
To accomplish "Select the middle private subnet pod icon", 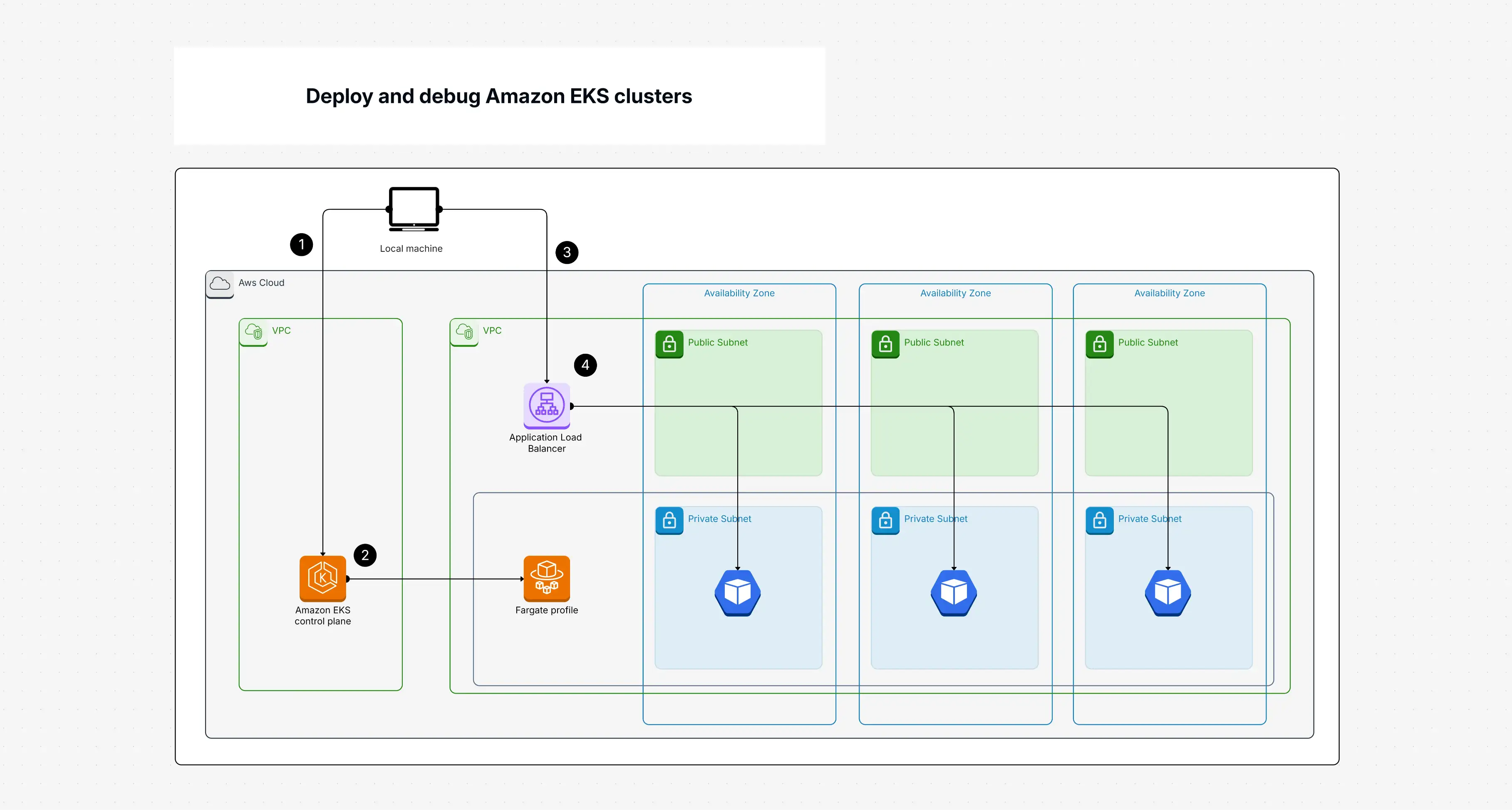I will click(954, 592).
